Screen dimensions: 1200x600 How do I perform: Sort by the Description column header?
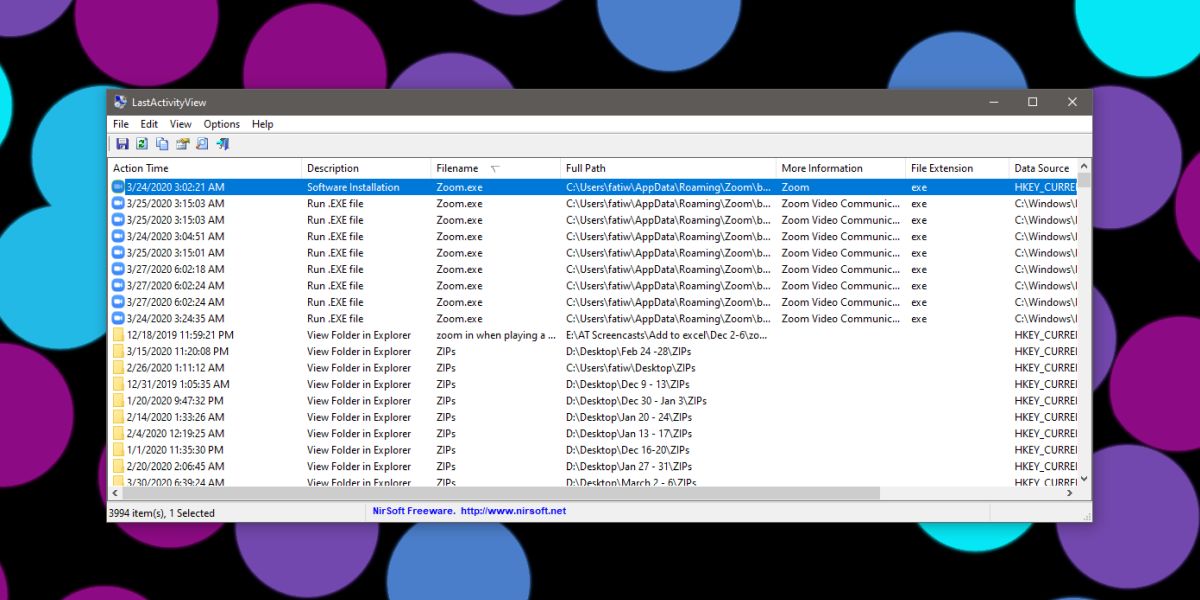point(366,168)
